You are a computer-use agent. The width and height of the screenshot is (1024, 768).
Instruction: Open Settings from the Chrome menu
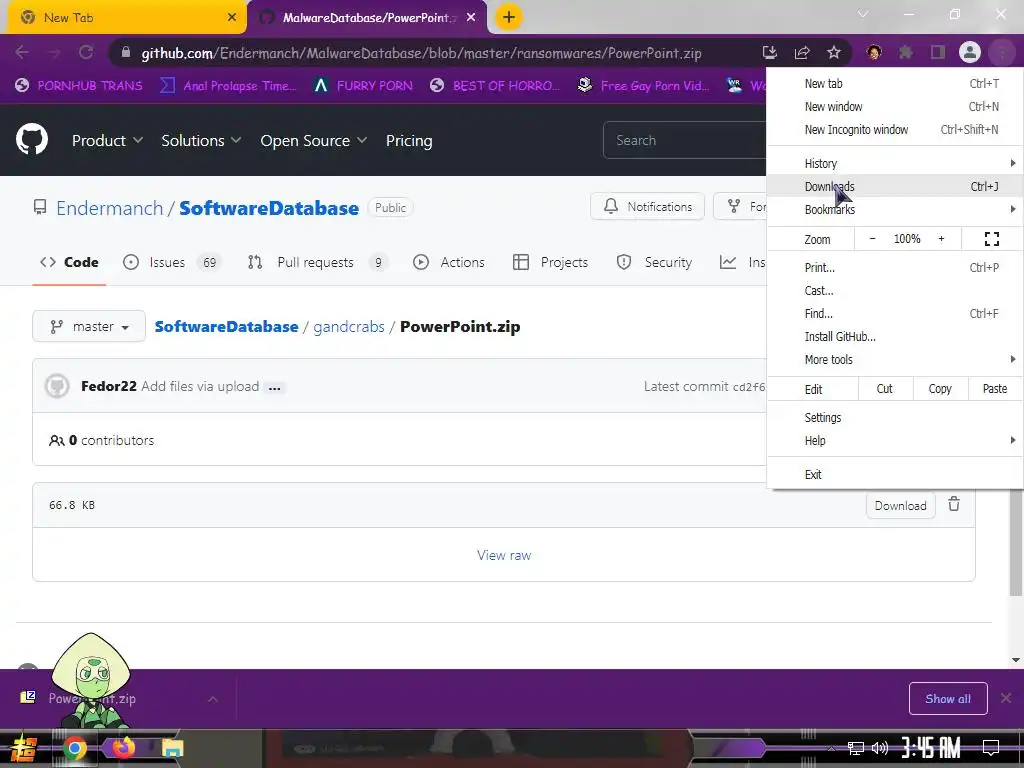(x=895, y=417)
